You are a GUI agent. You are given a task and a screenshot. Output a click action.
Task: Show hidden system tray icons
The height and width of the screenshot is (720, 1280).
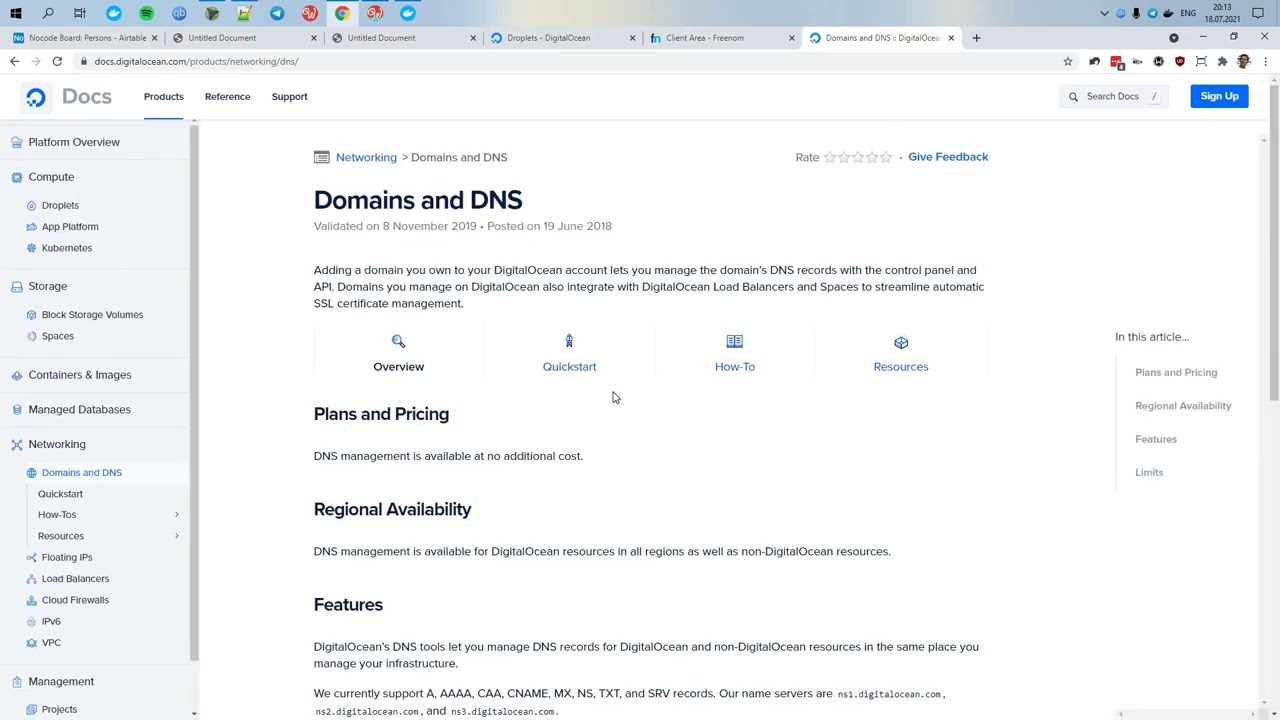(1104, 13)
